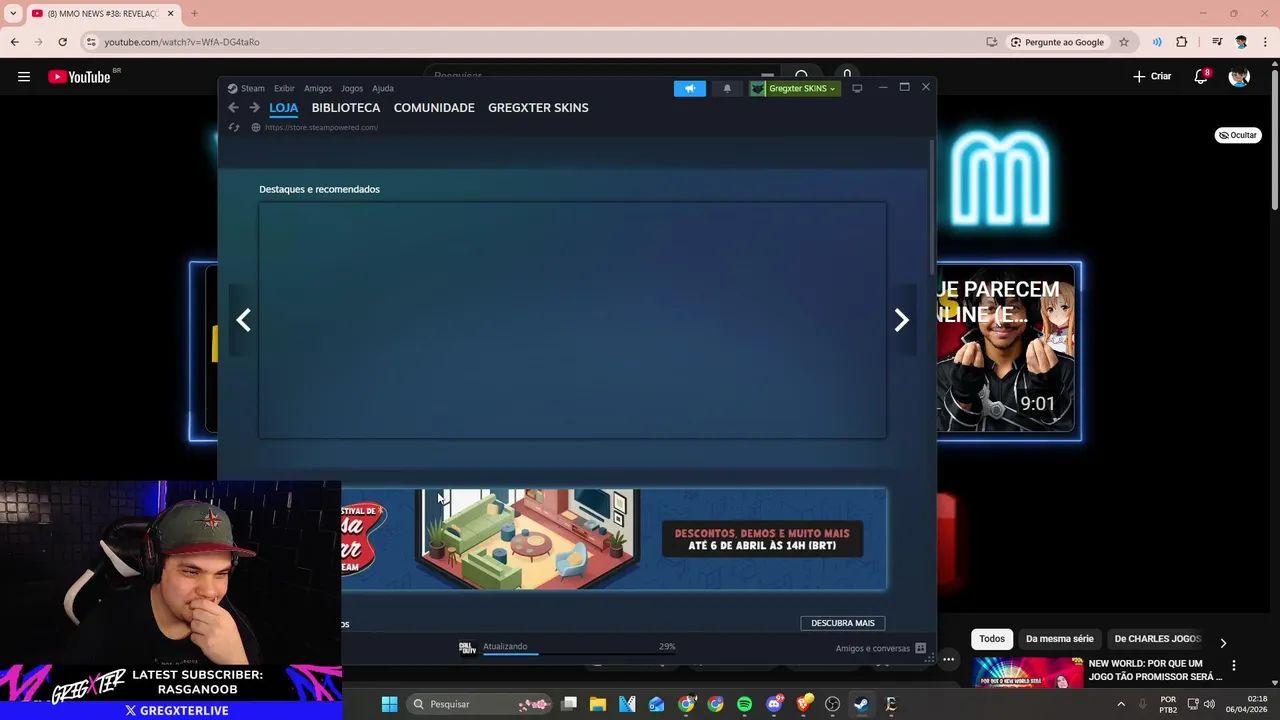Show hidden system tray icons
The image size is (1280, 720).
[1120, 704]
